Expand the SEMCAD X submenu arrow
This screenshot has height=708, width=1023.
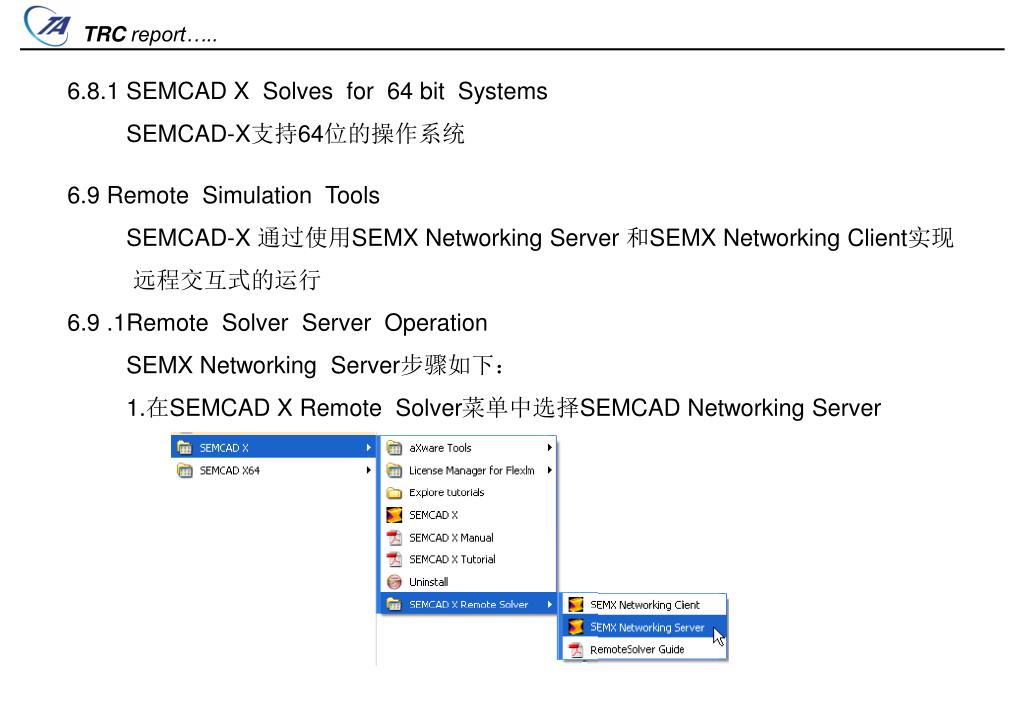coord(369,448)
